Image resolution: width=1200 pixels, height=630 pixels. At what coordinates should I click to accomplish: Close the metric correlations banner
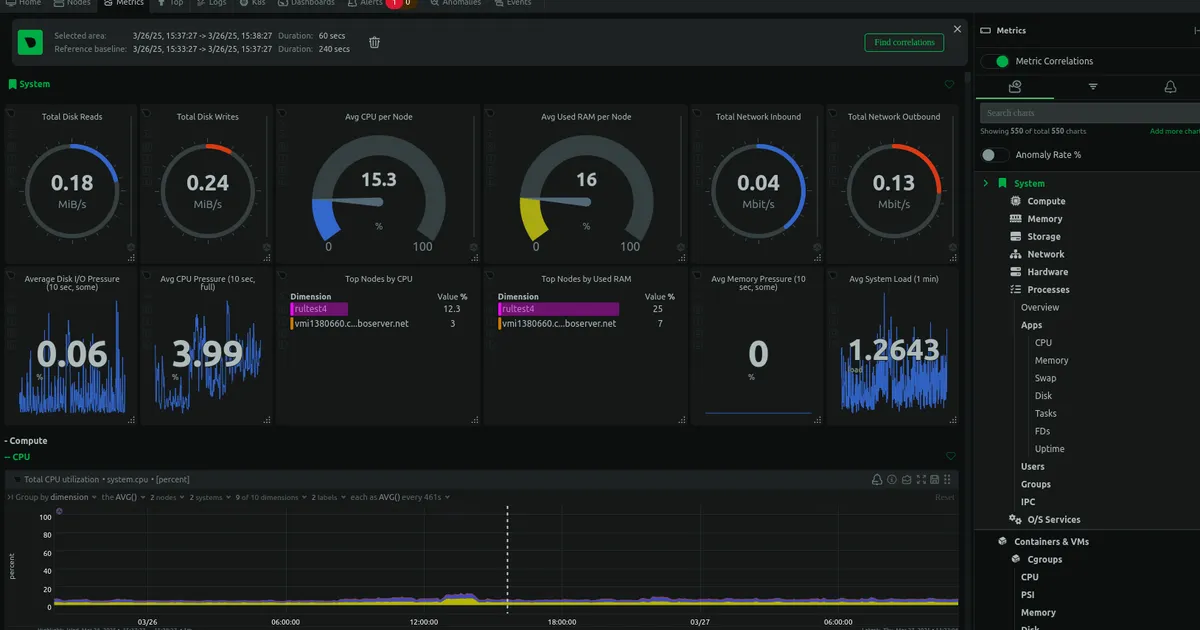[x=957, y=30]
